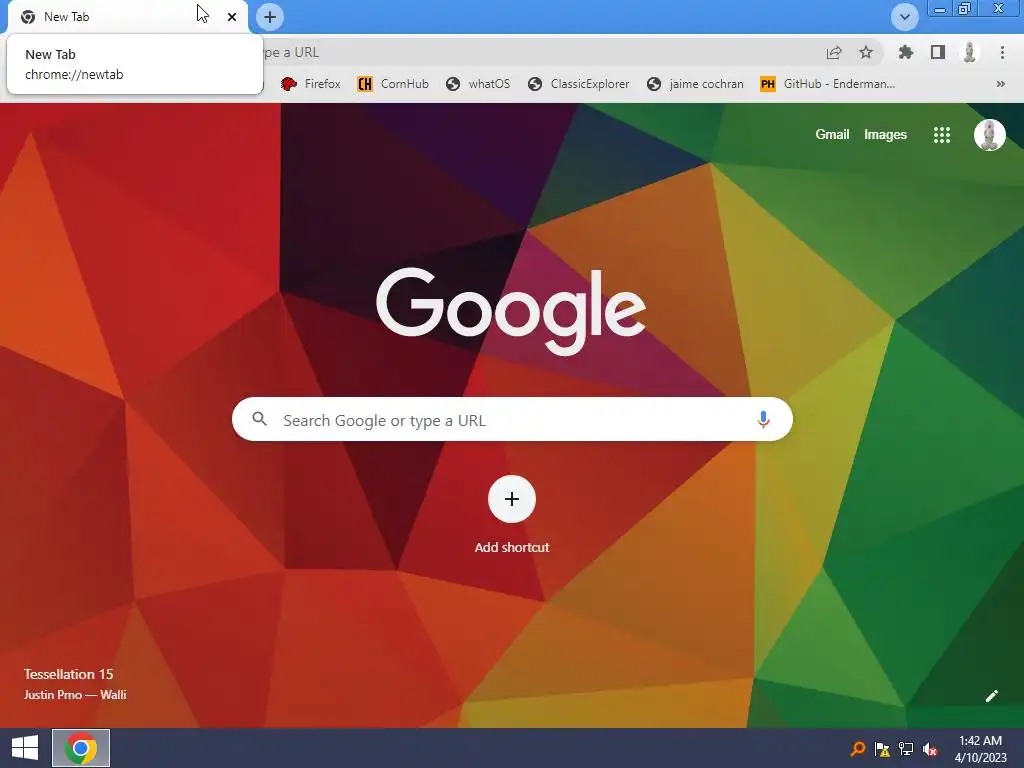Click the Add shortcut plus button
This screenshot has width=1024, height=768.
[x=512, y=499]
